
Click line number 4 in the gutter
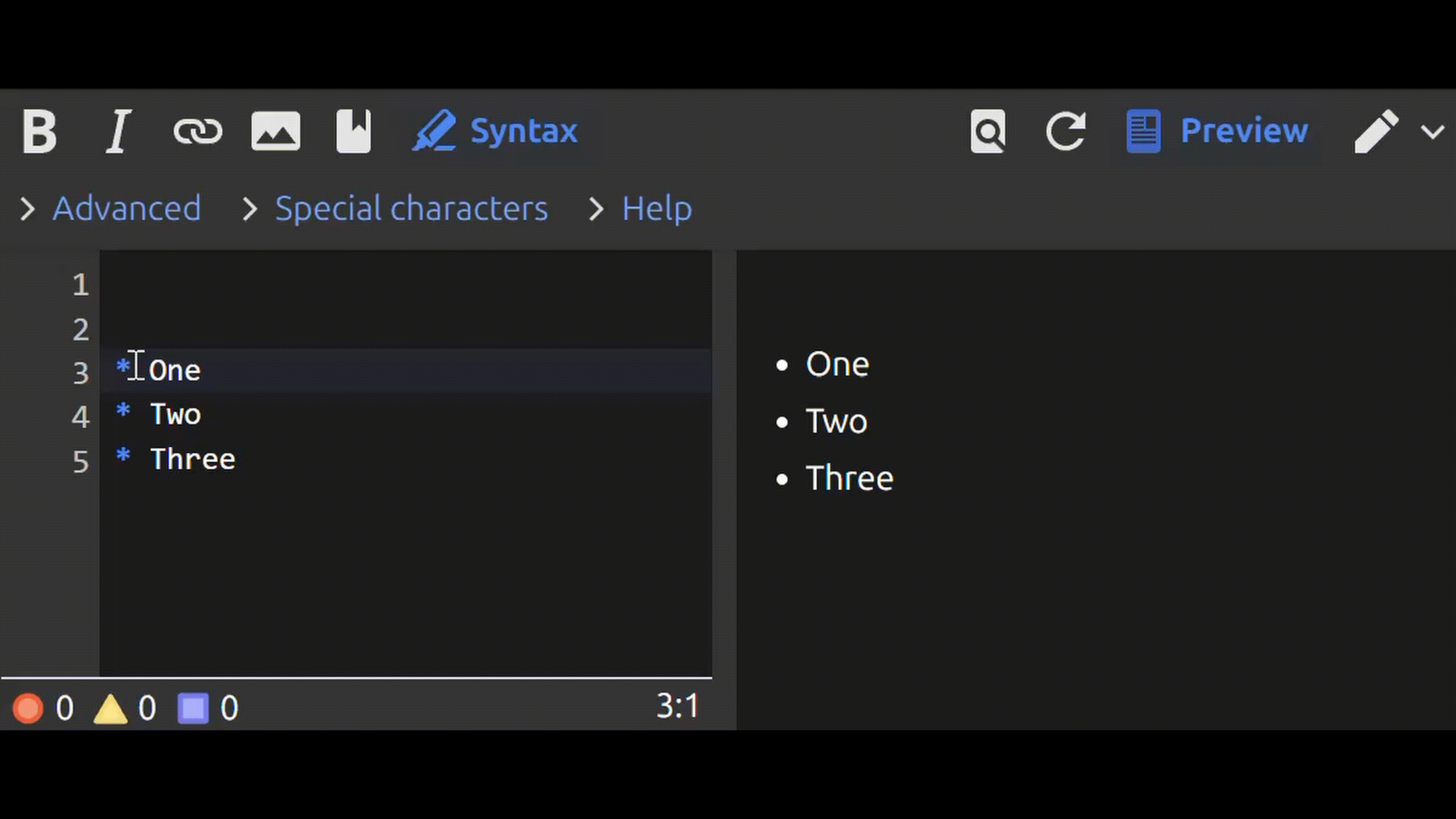coord(81,417)
